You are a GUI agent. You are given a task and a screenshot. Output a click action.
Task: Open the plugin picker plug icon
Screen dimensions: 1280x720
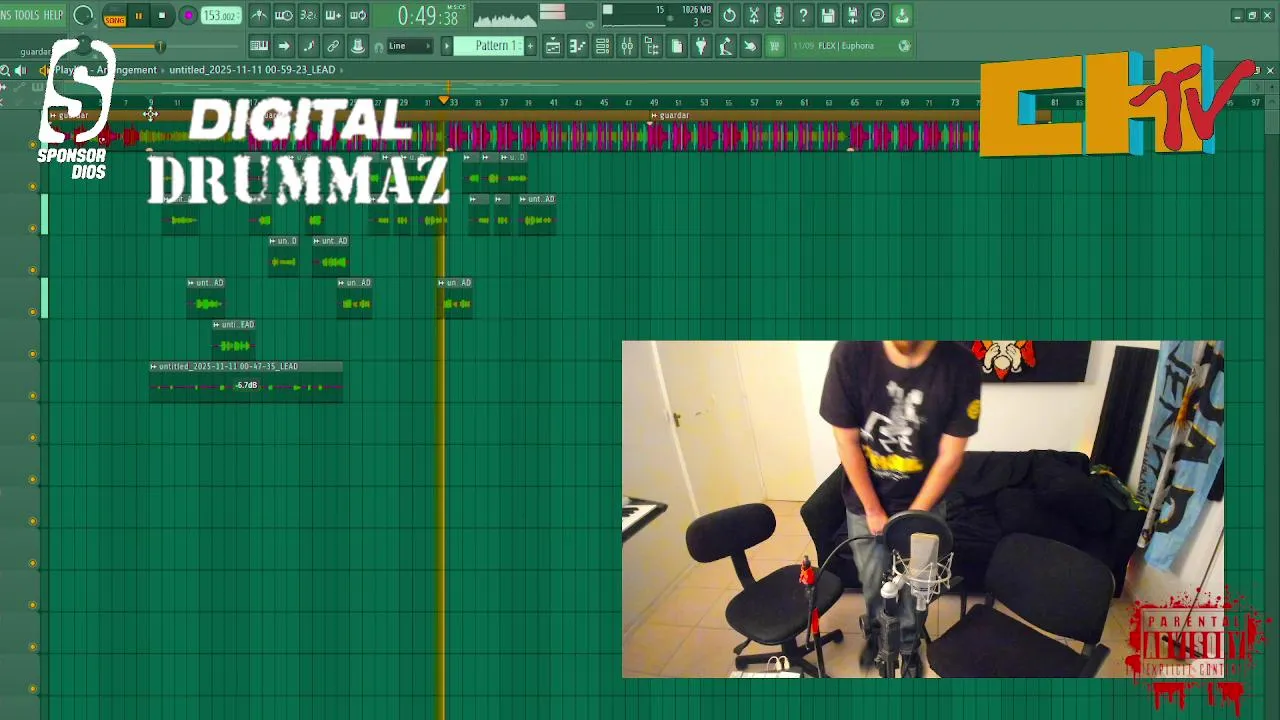click(x=701, y=46)
